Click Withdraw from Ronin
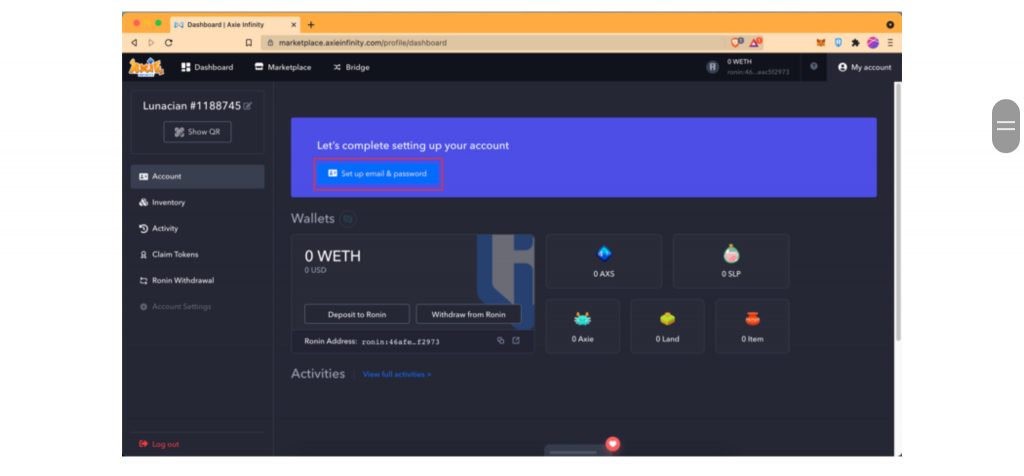Screen dimensions: 1024x476 coord(468,314)
